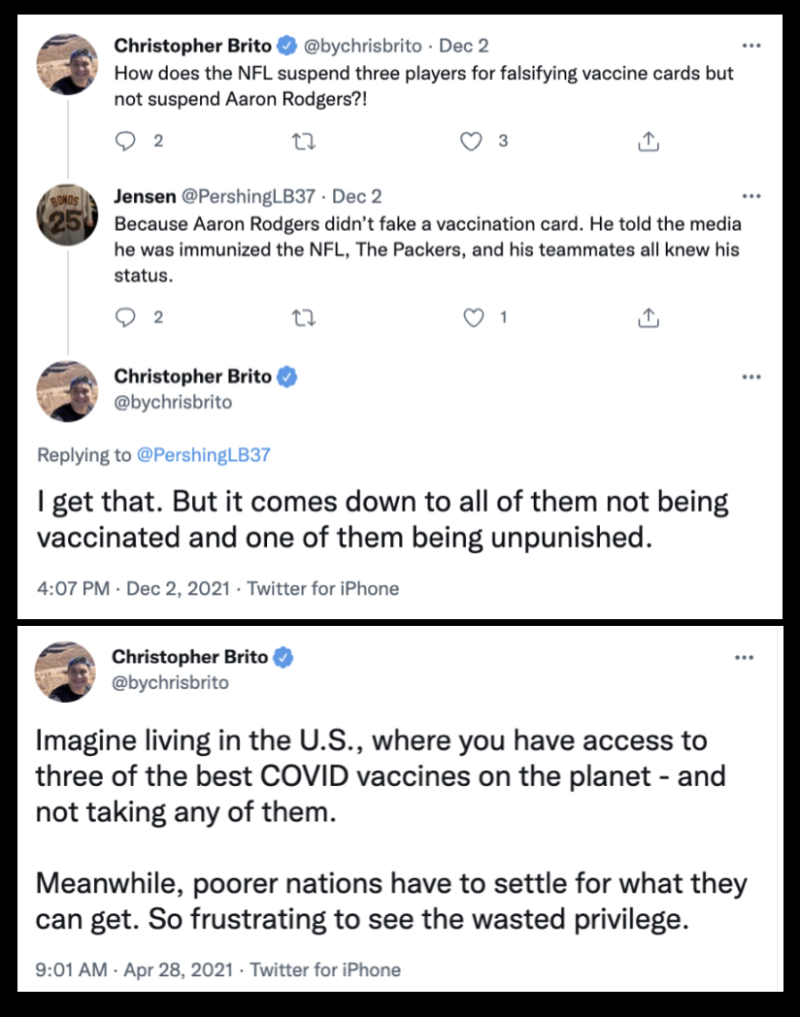Reply to the first NFL suspension tweet

coord(126,142)
